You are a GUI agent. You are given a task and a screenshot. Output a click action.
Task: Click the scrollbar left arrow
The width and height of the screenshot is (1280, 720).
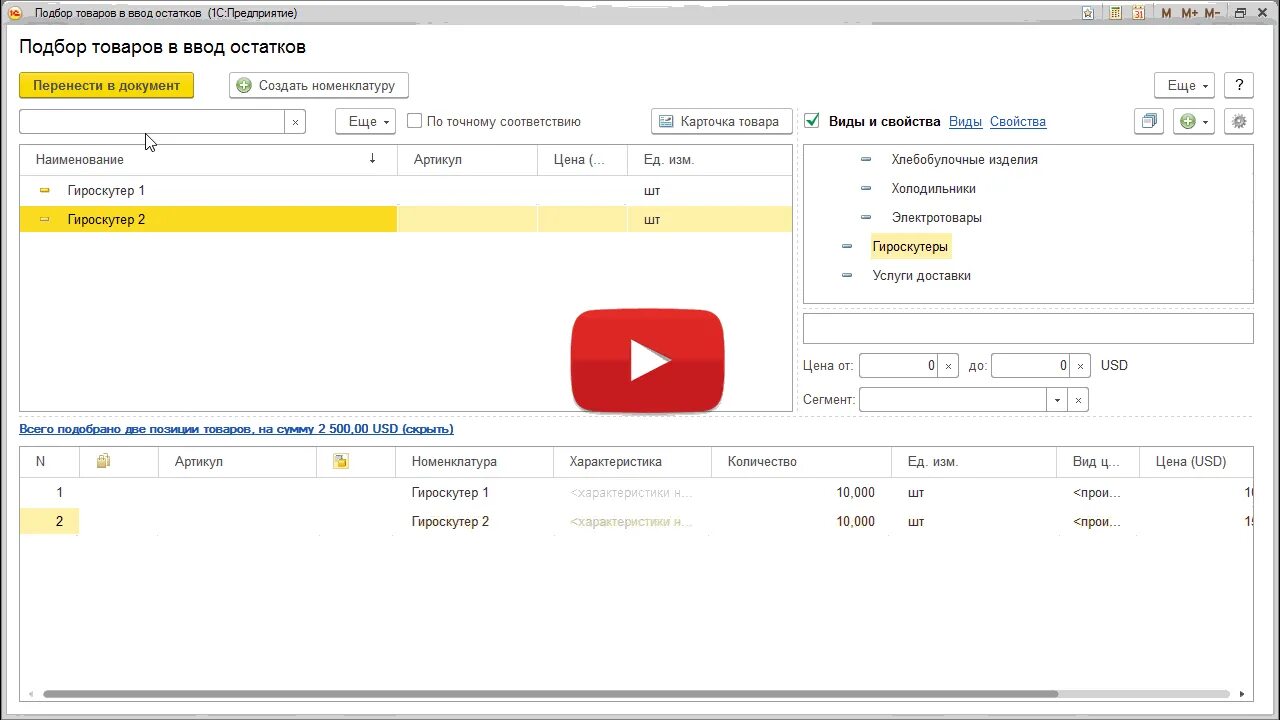(31, 693)
